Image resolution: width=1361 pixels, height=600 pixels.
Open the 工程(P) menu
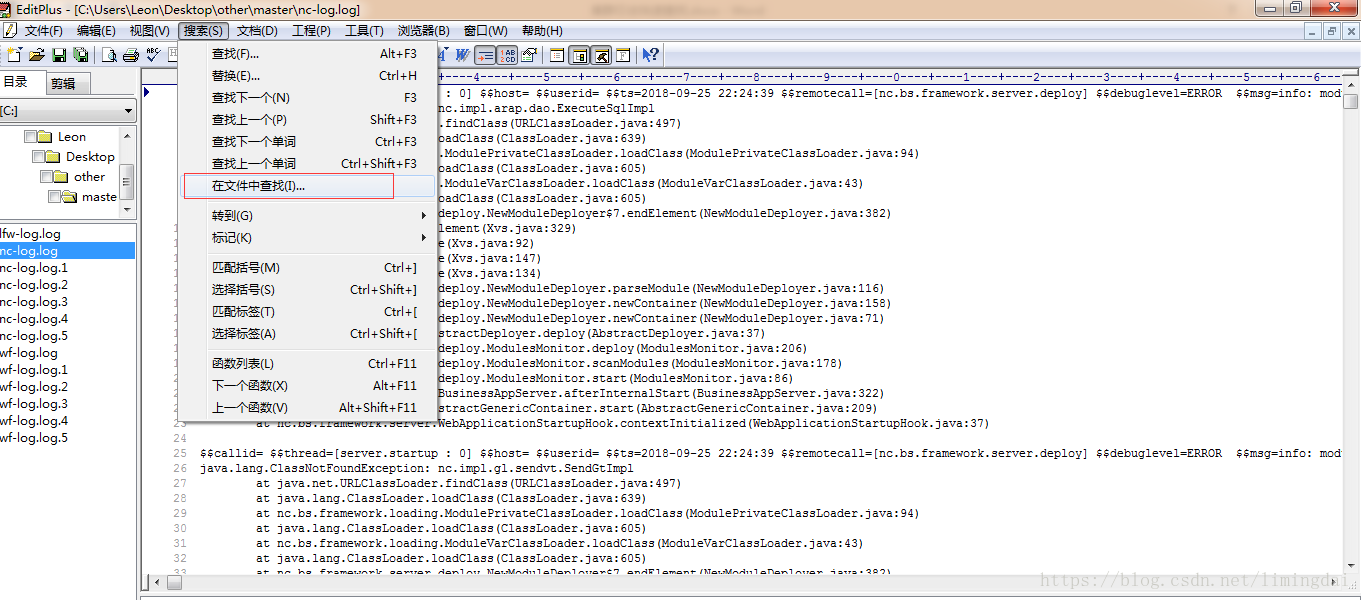(x=311, y=31)
